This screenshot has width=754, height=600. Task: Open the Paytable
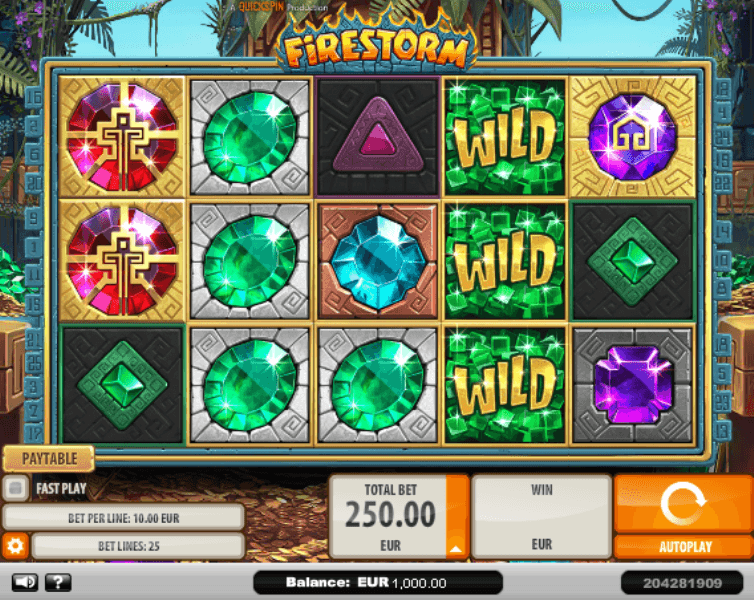[49, 459]
